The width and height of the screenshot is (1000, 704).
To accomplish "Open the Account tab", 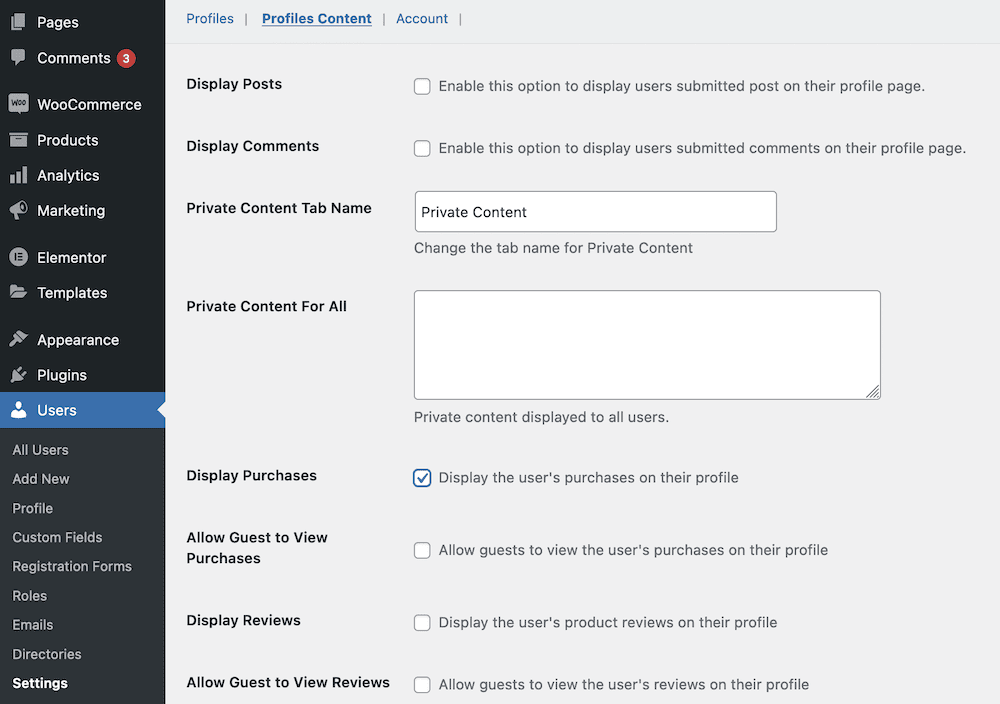I will [422, 18].
